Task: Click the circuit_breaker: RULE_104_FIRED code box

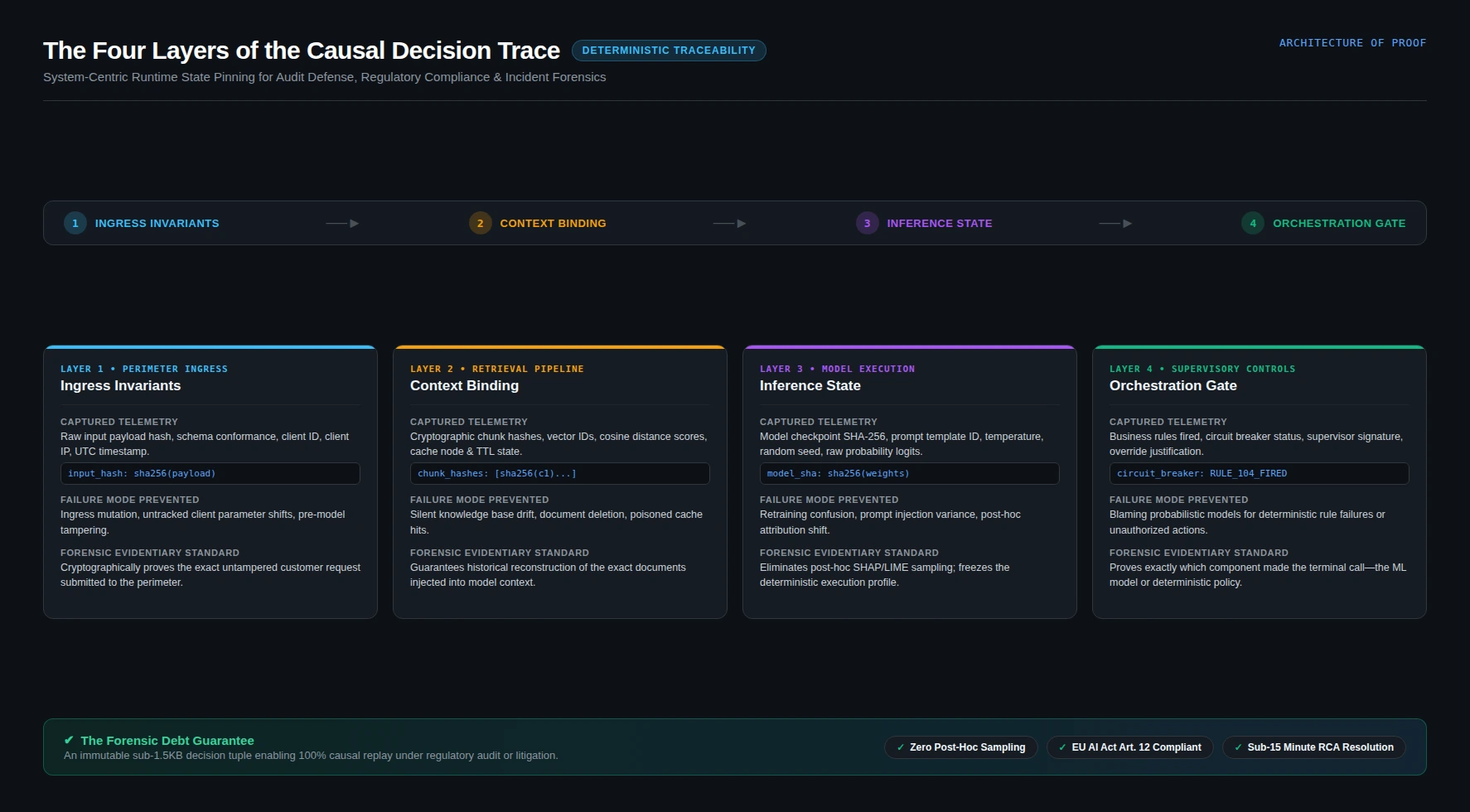Action: [x=1260, y=473]
